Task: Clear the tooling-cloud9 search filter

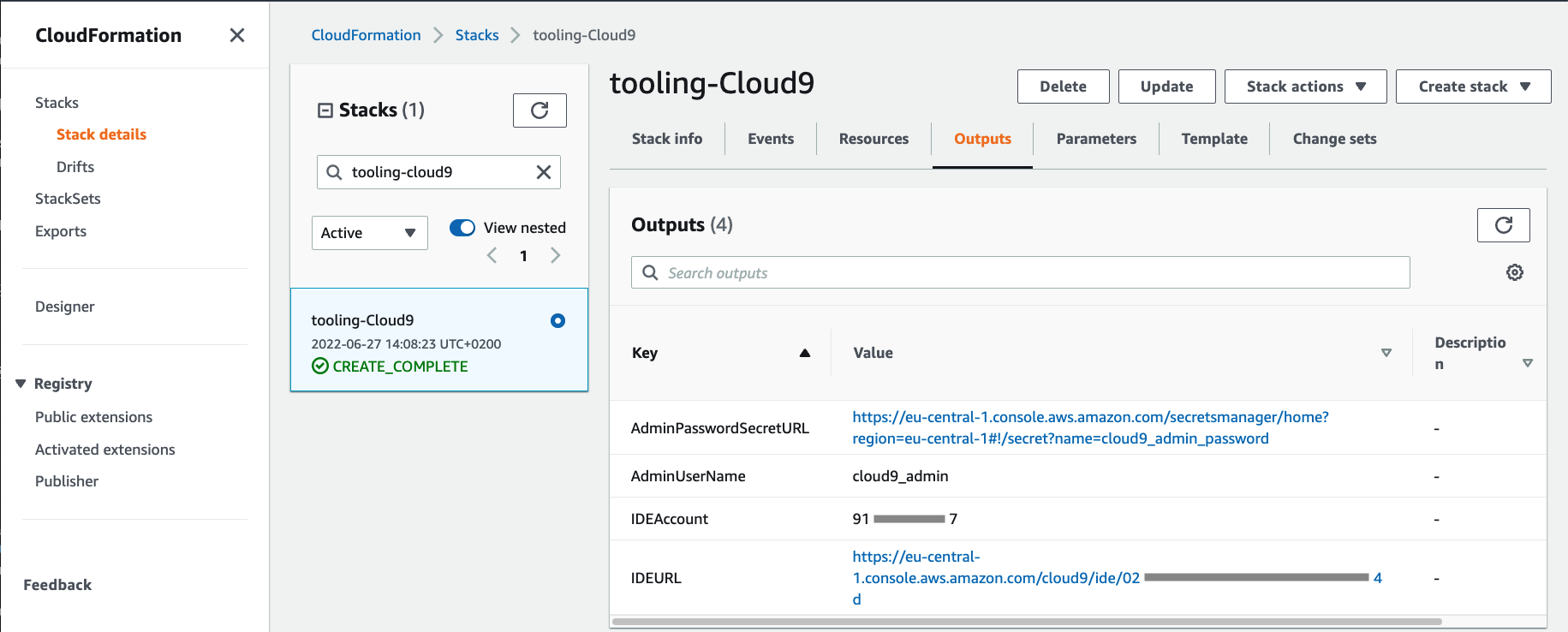Action: pos(544,172)
